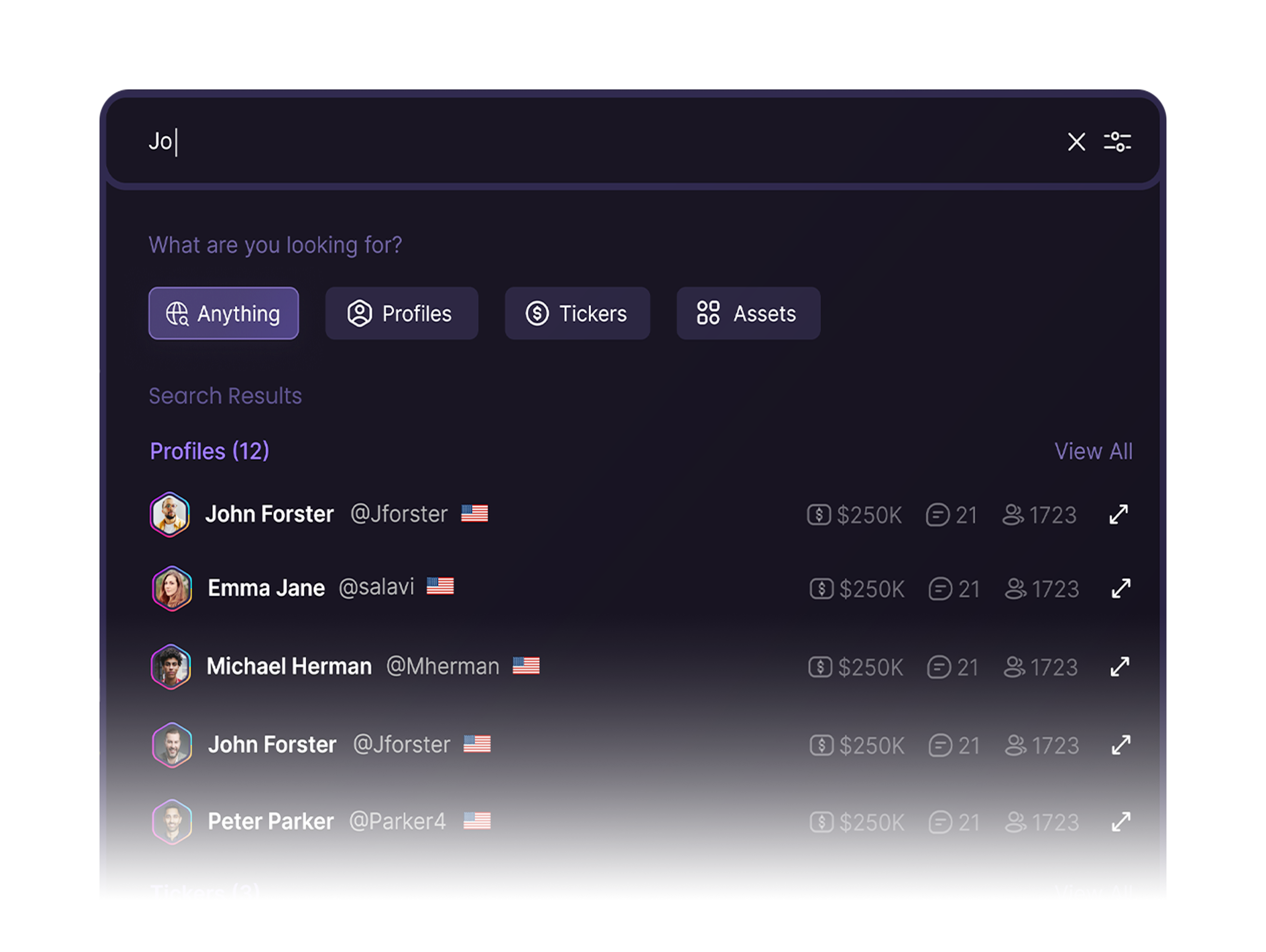Expand Emma Jane's profile with arrow icon
The image size is (1266, 952).
[1121, 589]
